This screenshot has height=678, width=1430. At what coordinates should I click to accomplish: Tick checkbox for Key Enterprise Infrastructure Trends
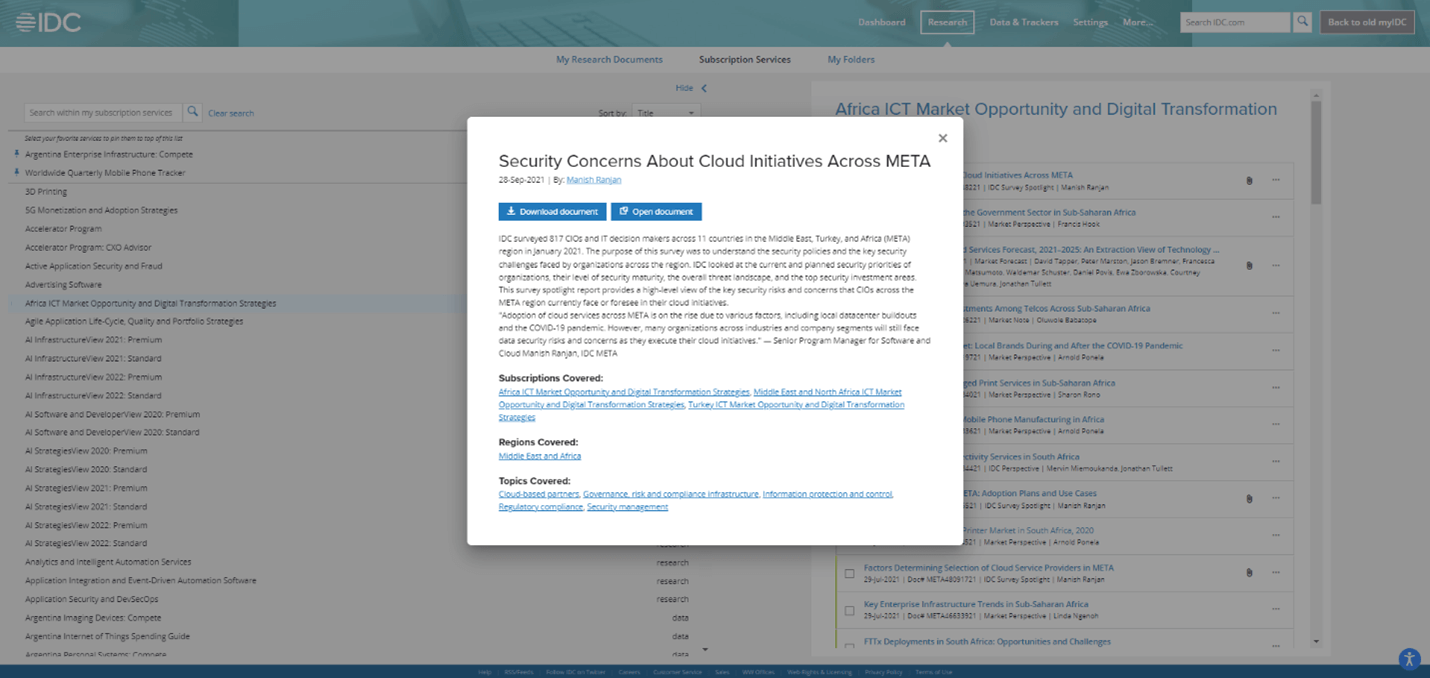coord(849,610)
